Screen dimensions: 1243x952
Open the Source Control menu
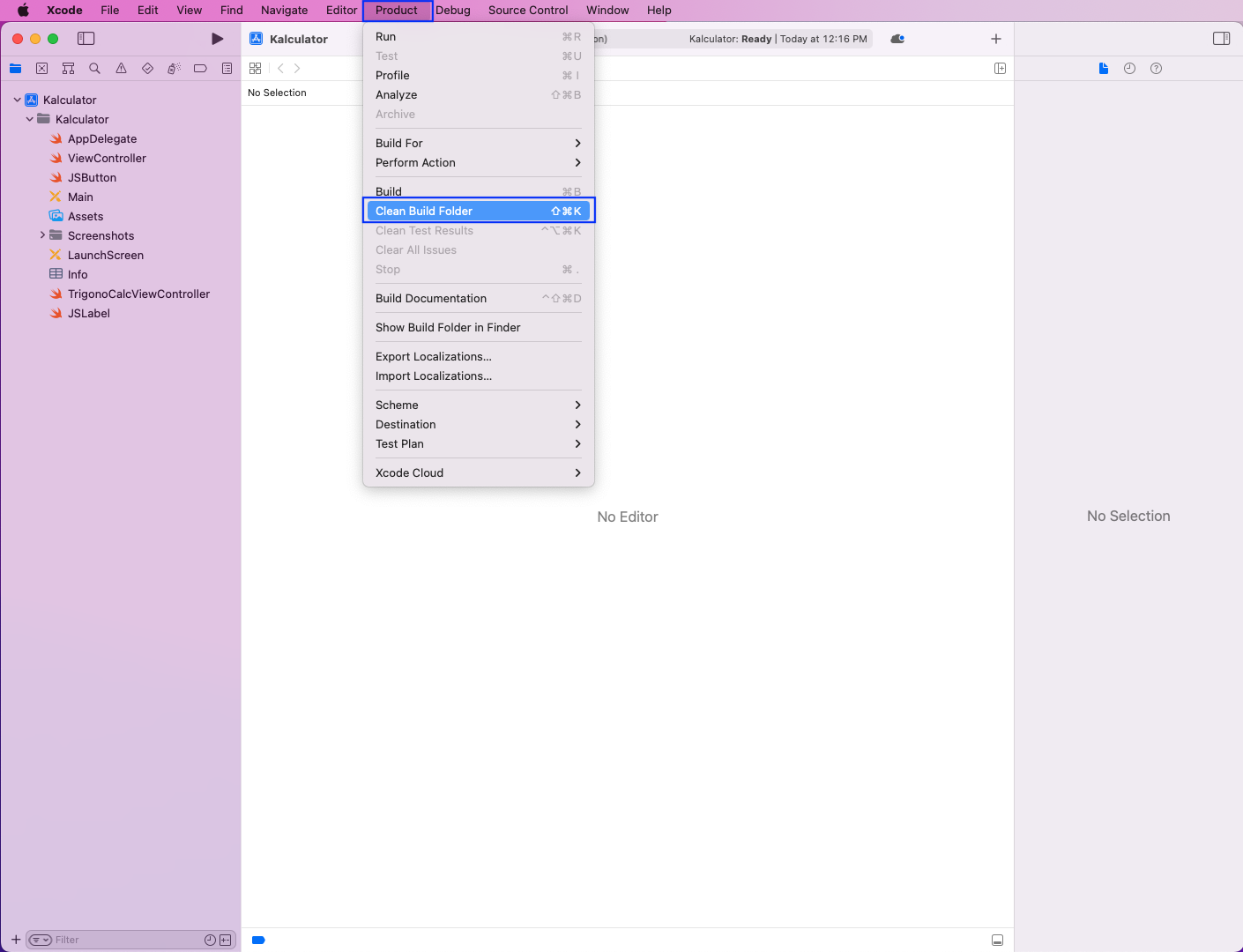(528, 11)
